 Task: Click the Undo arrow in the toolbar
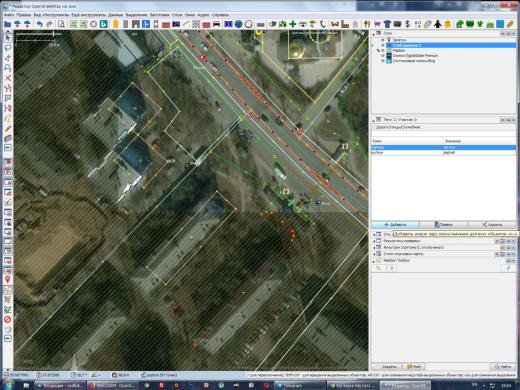point(40,24)
